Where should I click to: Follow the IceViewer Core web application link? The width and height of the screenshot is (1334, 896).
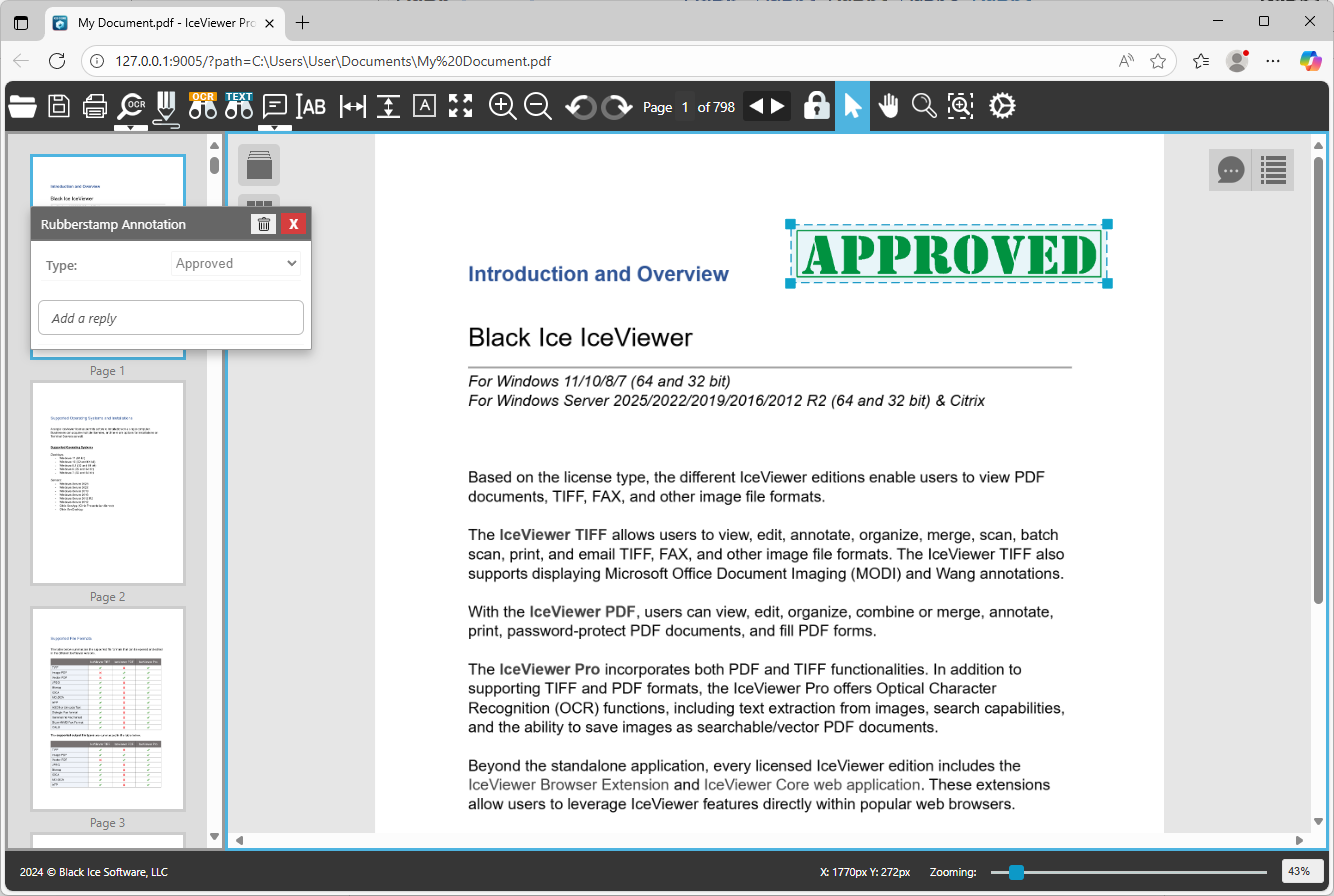pyautogui.click(x=812, y=785)
